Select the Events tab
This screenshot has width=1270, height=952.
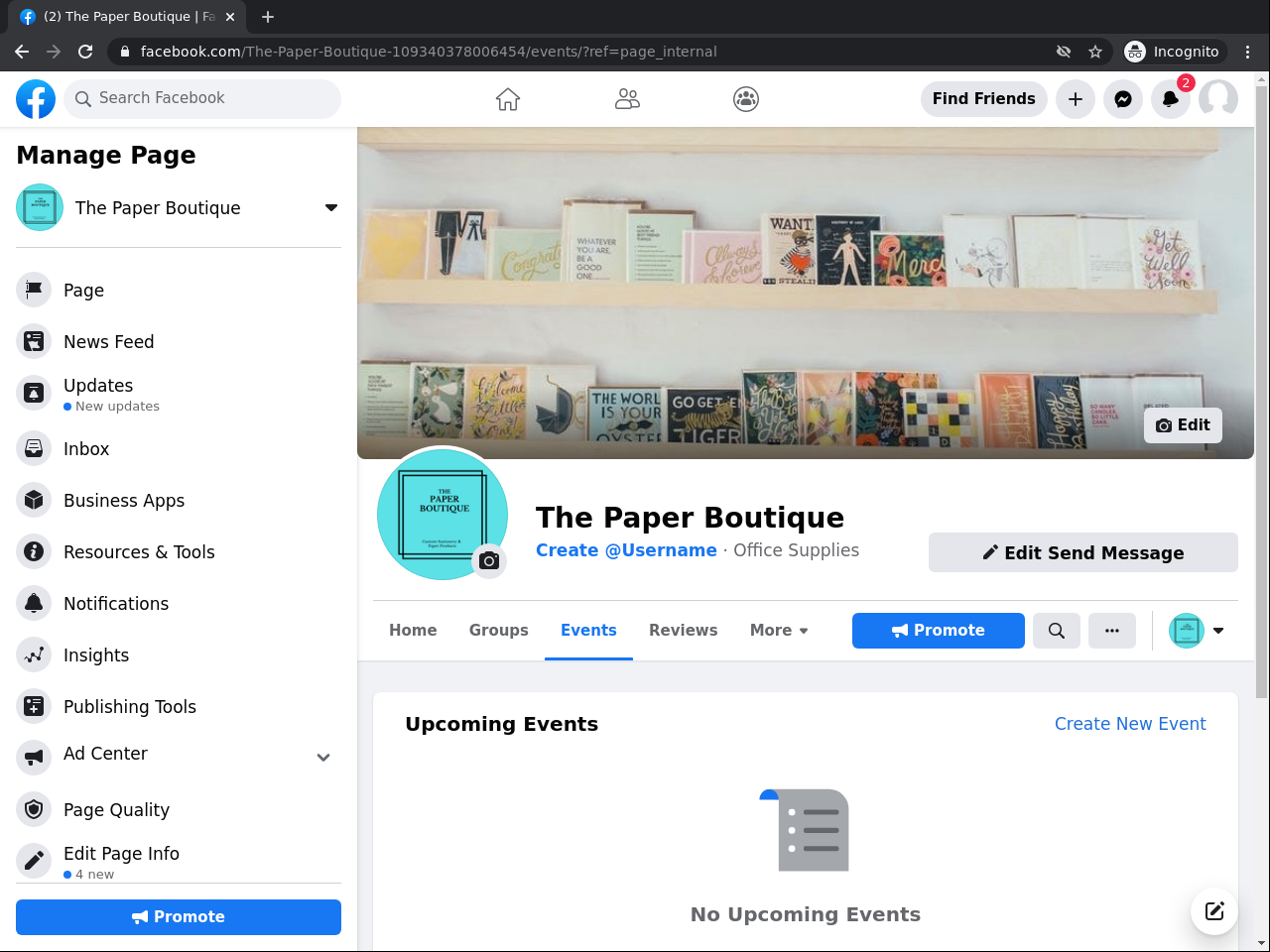[x=588, y=631]
